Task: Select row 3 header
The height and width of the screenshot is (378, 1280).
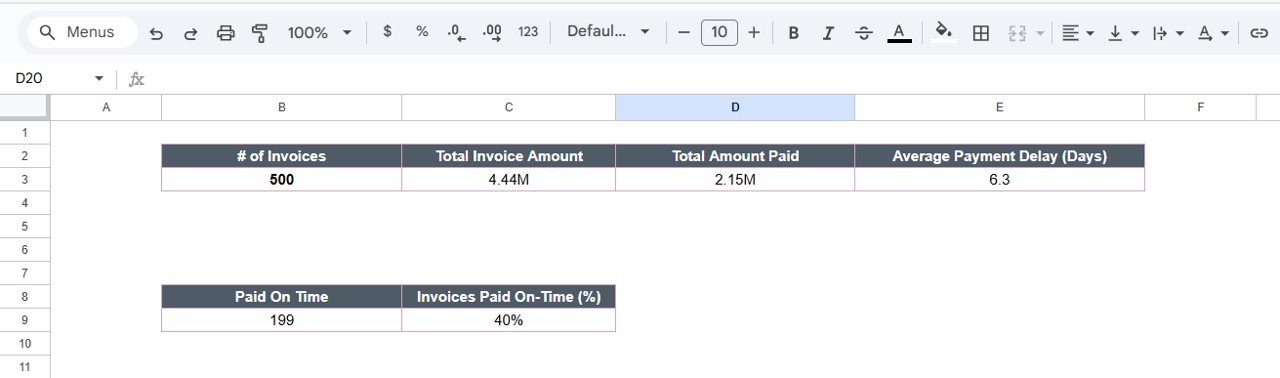Action: point(25,180)
